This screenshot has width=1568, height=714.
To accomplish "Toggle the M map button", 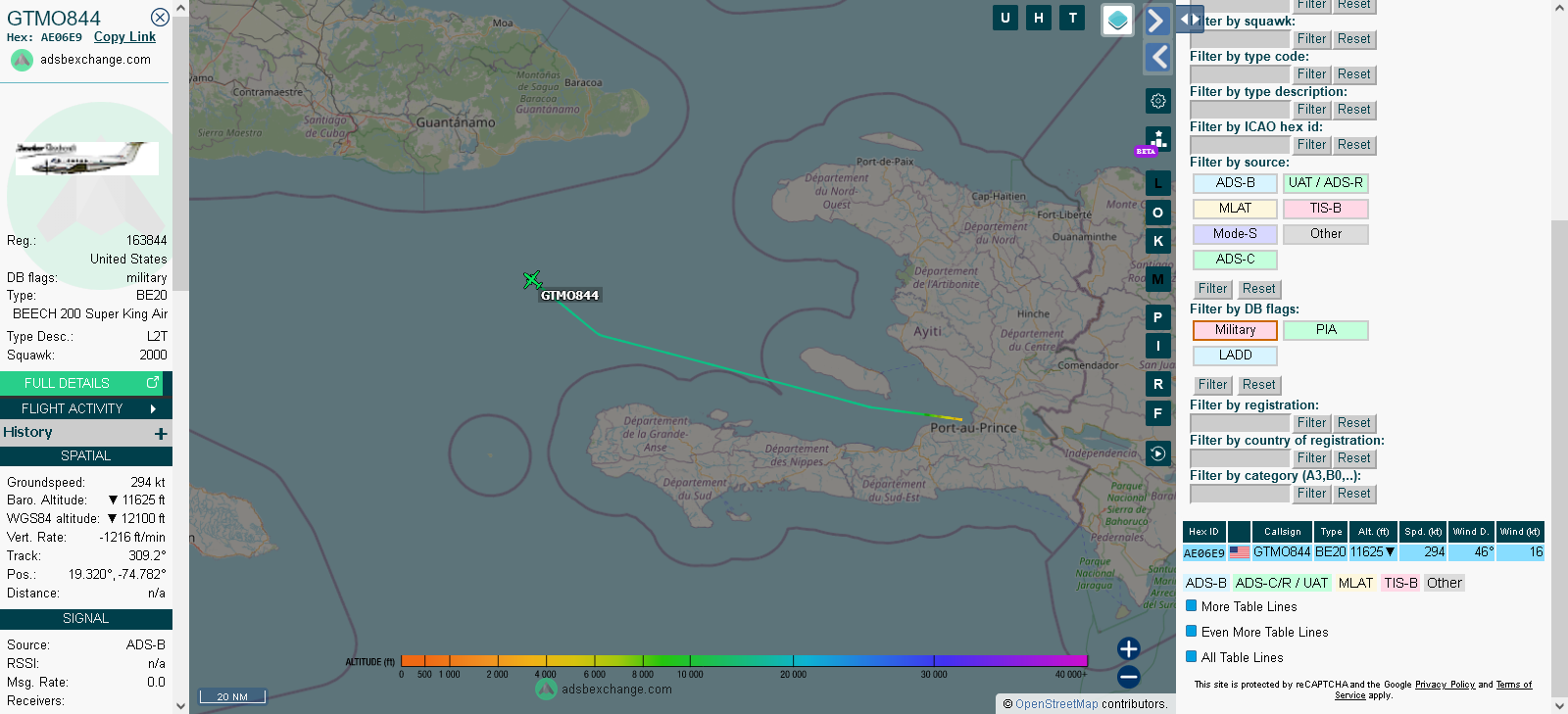I will coord(1158,279).
